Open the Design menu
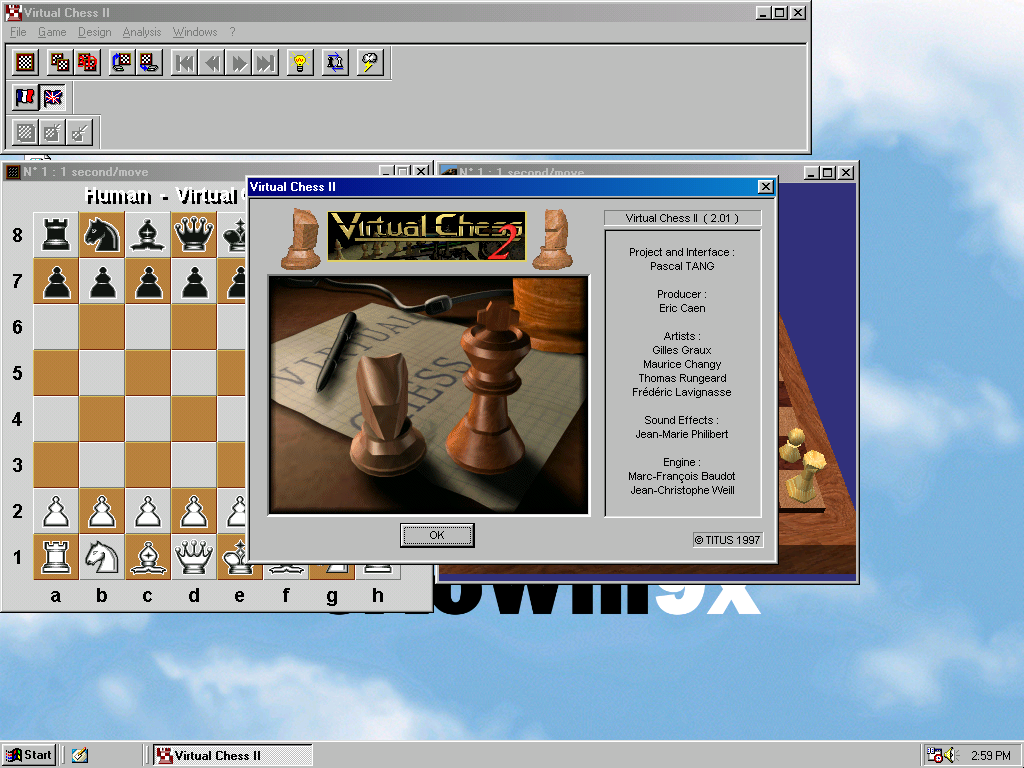This screenshot has height=768, width=1024. point(95,32)
